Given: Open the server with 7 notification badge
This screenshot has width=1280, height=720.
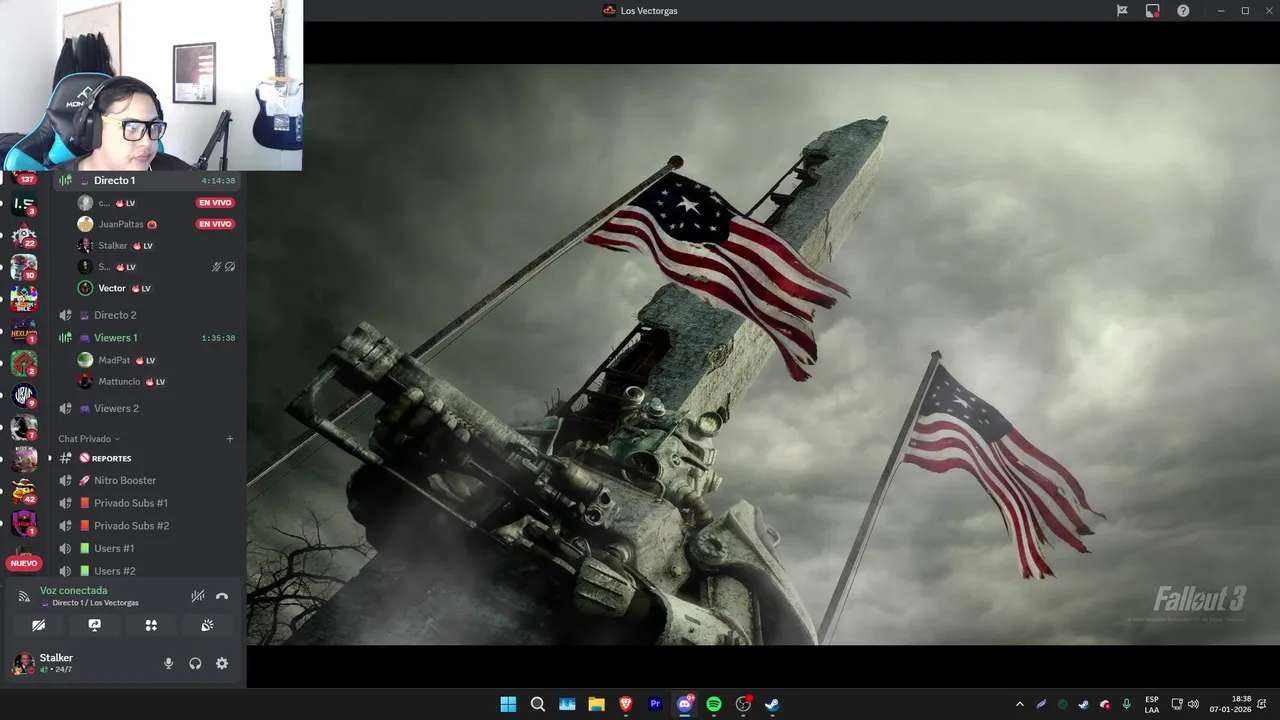Looking at the screenshot, I should (x=24, y=427).
